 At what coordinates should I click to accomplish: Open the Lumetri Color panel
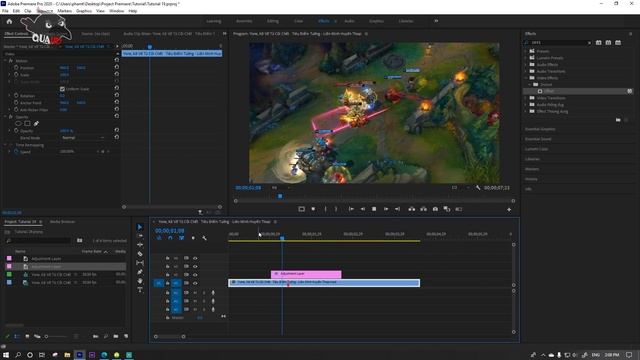536,149
